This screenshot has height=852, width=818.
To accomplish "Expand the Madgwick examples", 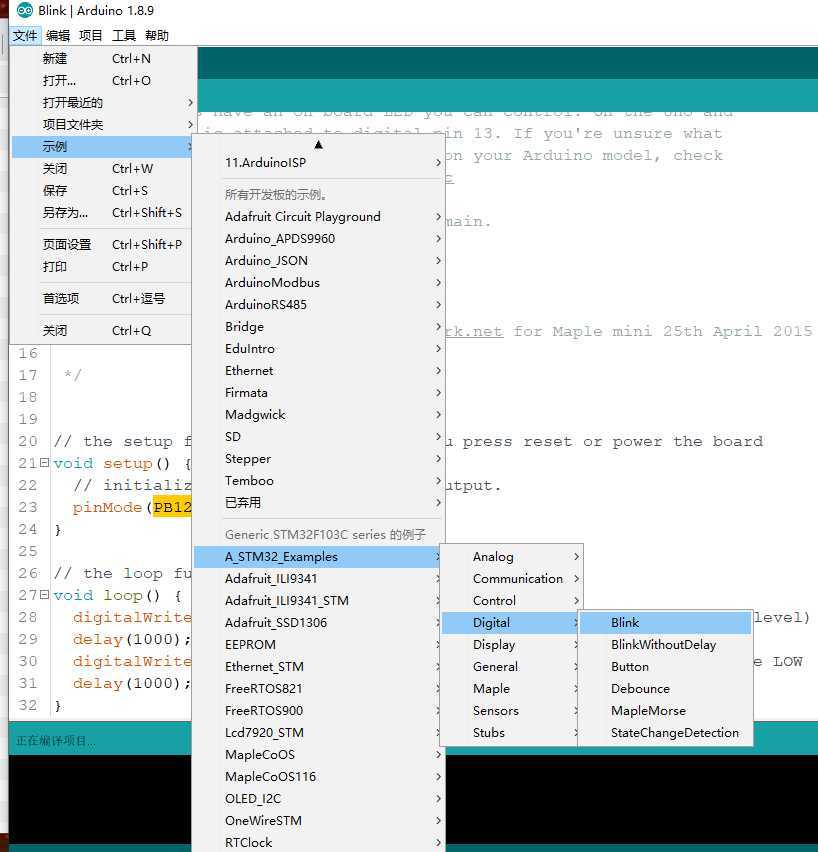I will point(319,415).
